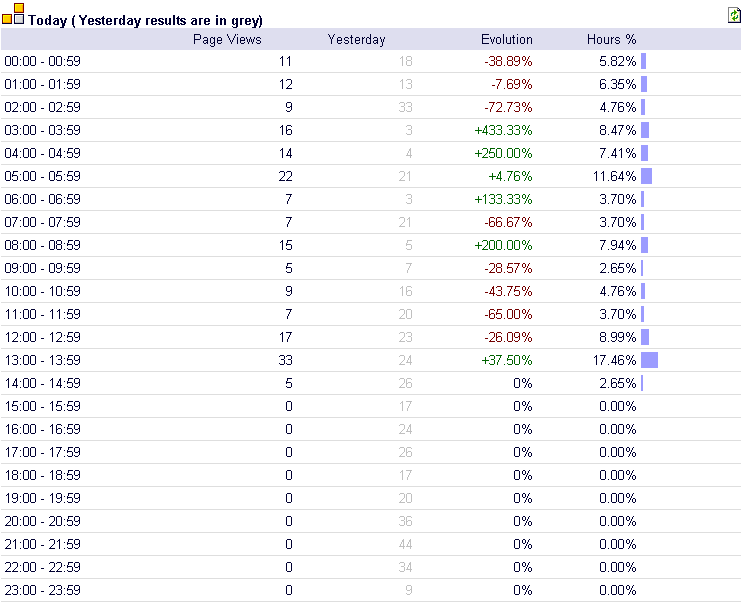Select the 23:00 - 23:59 row label
This screenshot has height=602, width=749.
click(x=43, y=590)
